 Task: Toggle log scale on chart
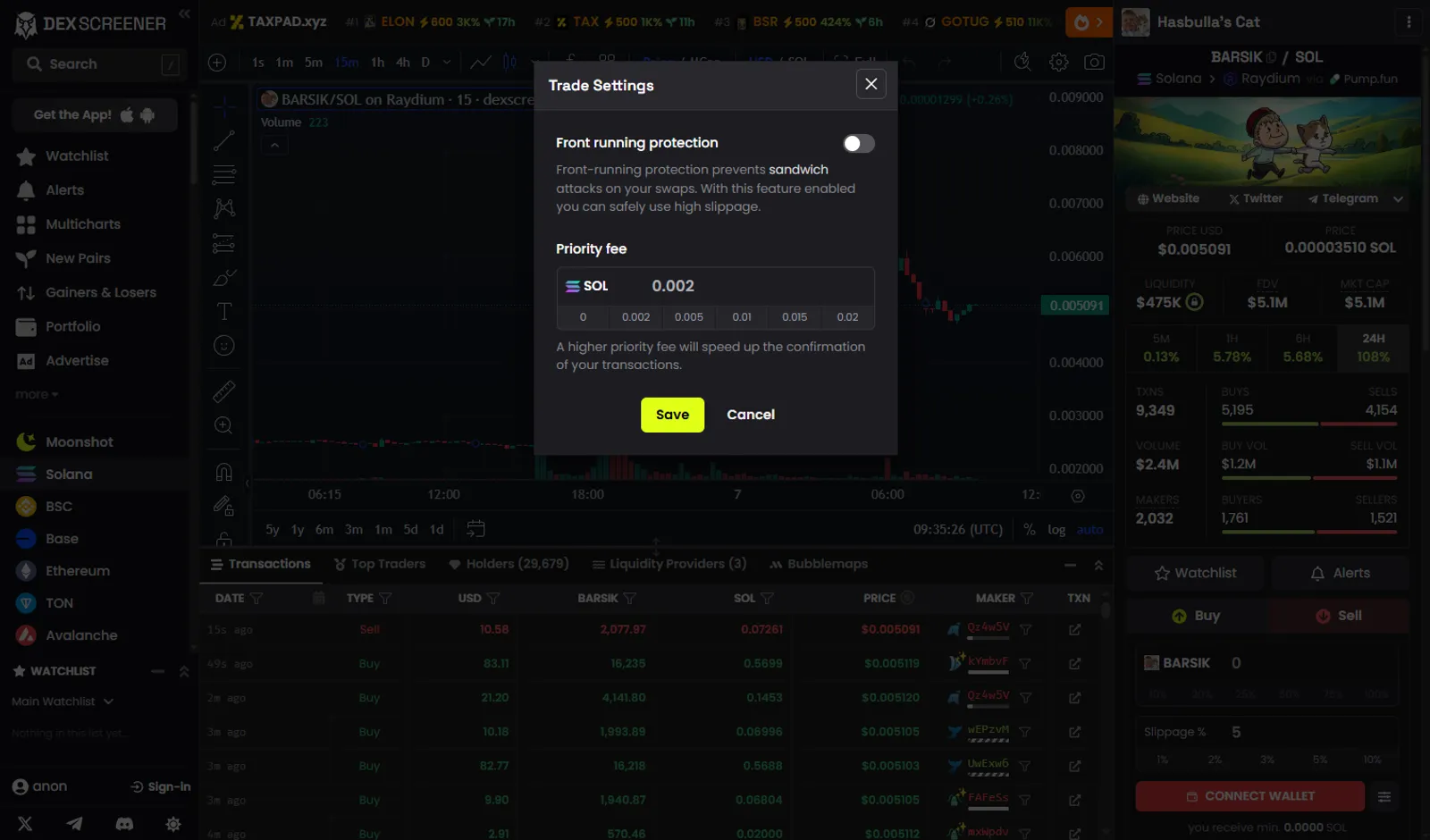(1056, 530)
